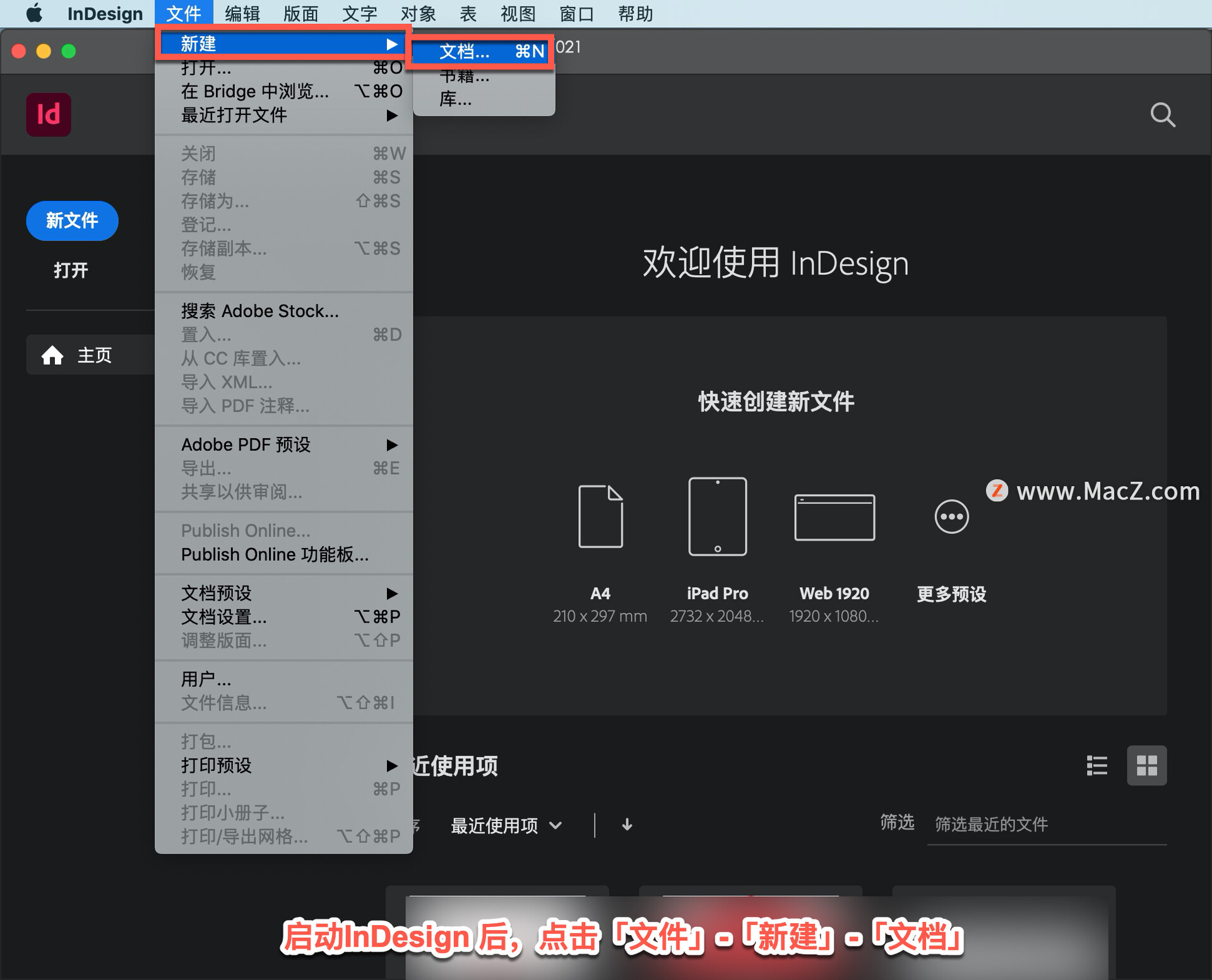Open the 帮助 menu
Screen dimensions: 1212x980
pos(635,13)
